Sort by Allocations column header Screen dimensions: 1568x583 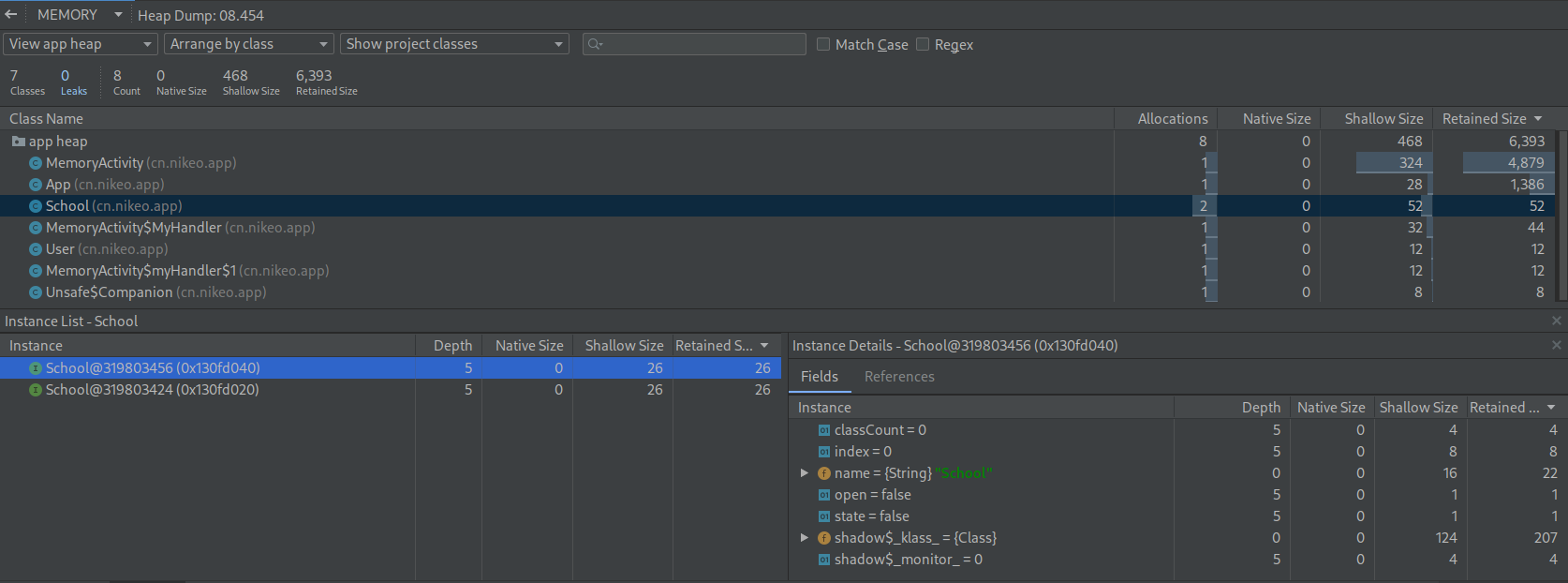pyautogui.click(x=1166, y=119)
